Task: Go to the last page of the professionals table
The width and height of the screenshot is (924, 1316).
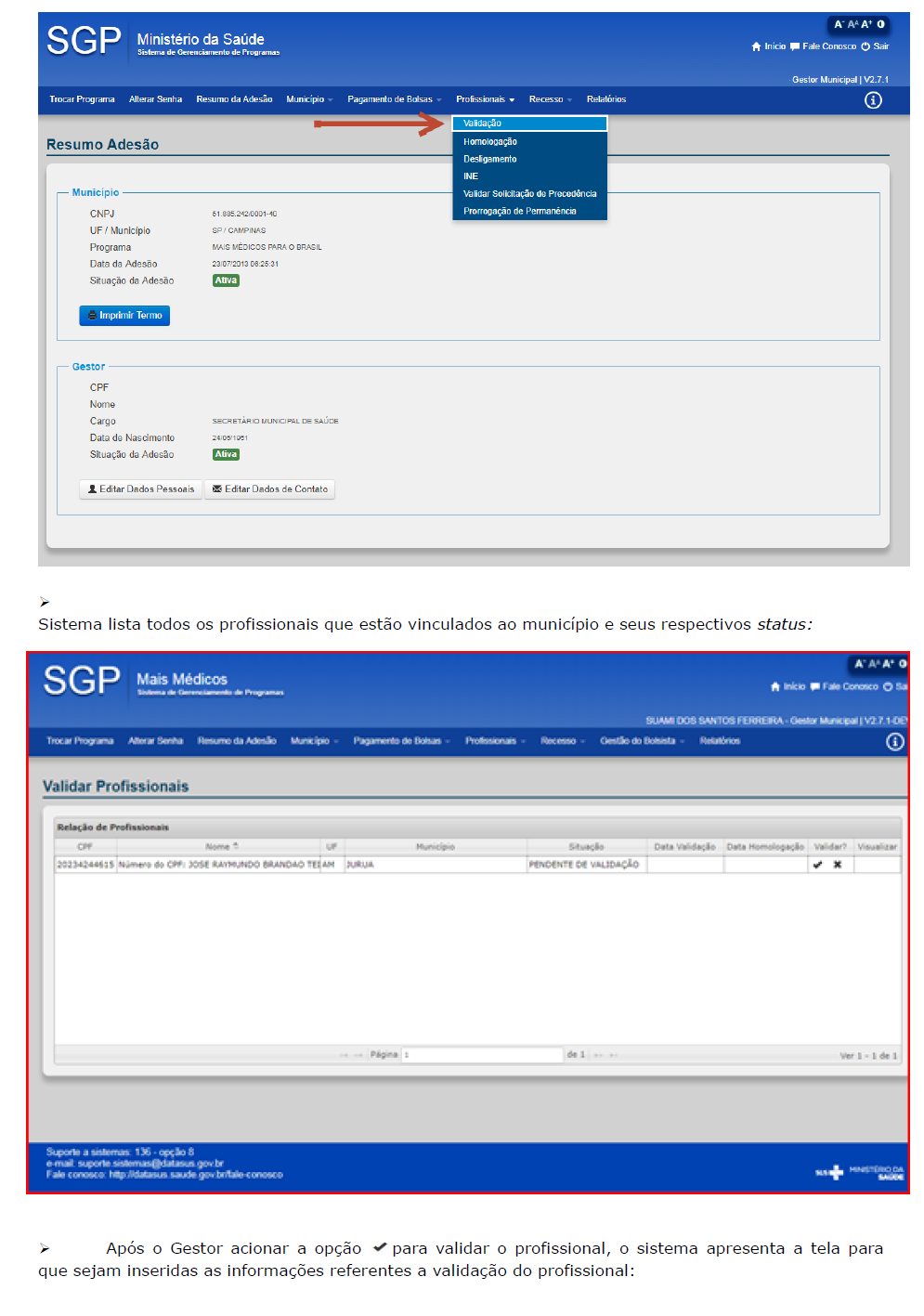Action: (613, 1055)
